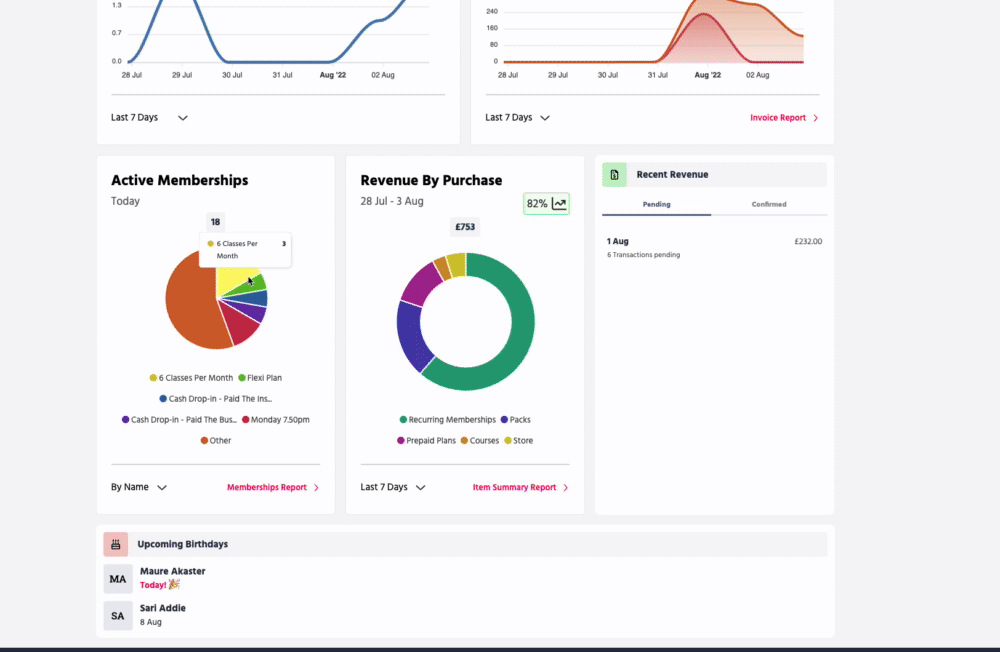Toggle Recurring Memberships legend entry
1000x652 pixels.
coord(447,420)
